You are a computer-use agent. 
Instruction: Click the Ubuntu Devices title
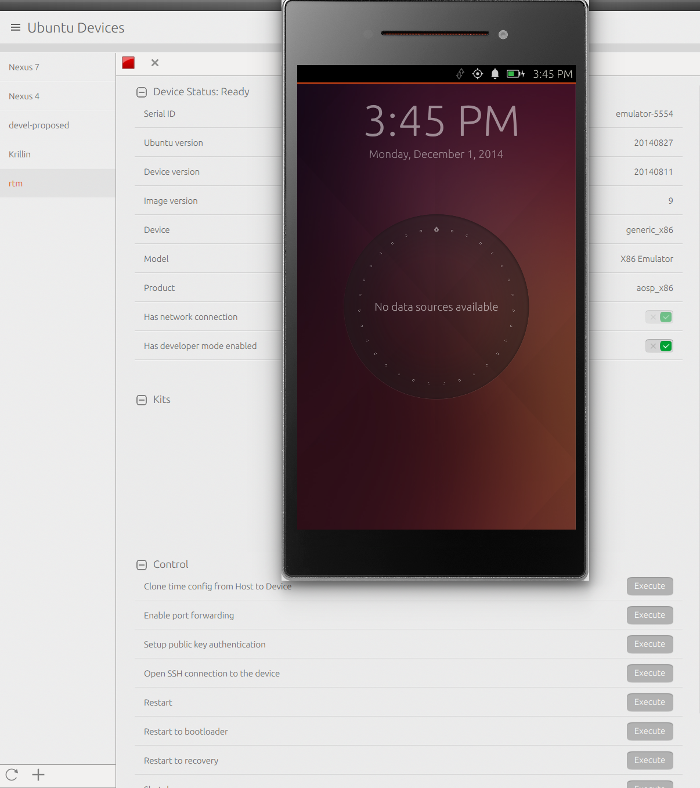click(76, 28)
